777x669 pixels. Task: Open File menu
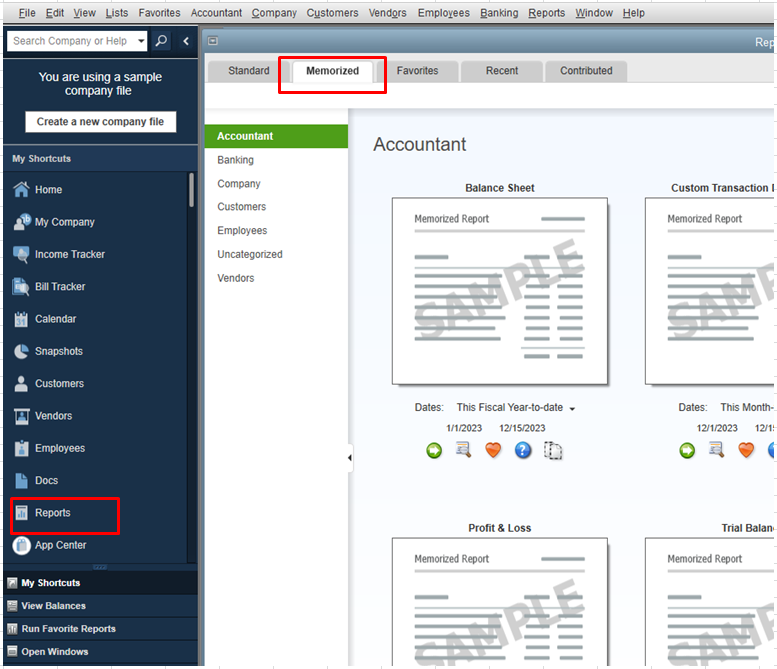point(27,13)
